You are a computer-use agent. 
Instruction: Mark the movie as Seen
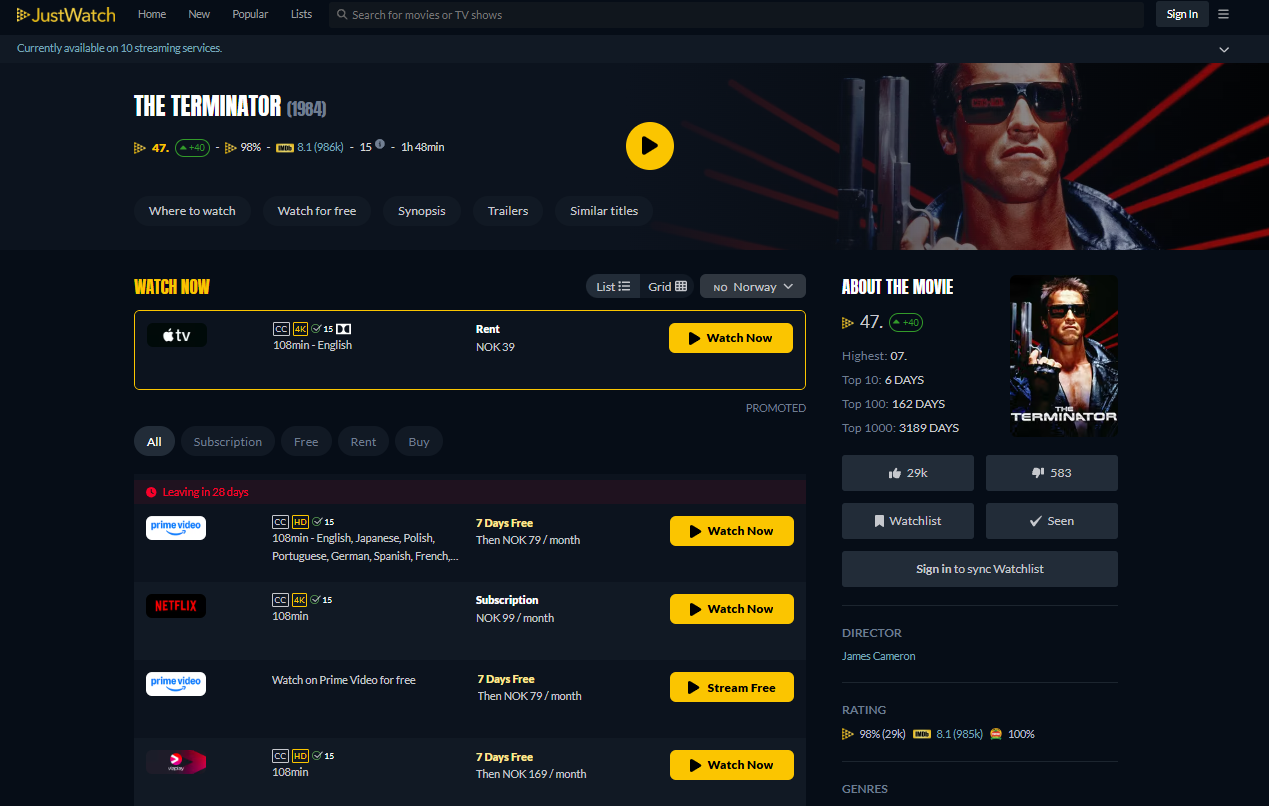tap(1052, 521)
